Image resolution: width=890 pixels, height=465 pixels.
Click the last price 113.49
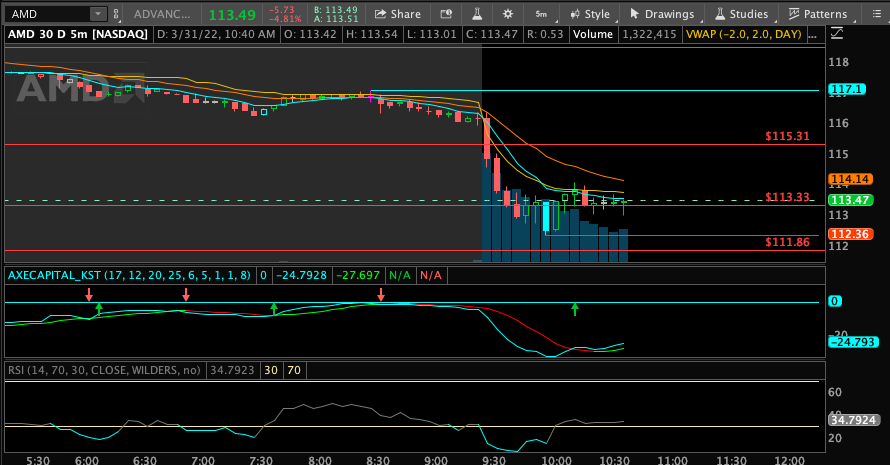(x=232, y=15)
